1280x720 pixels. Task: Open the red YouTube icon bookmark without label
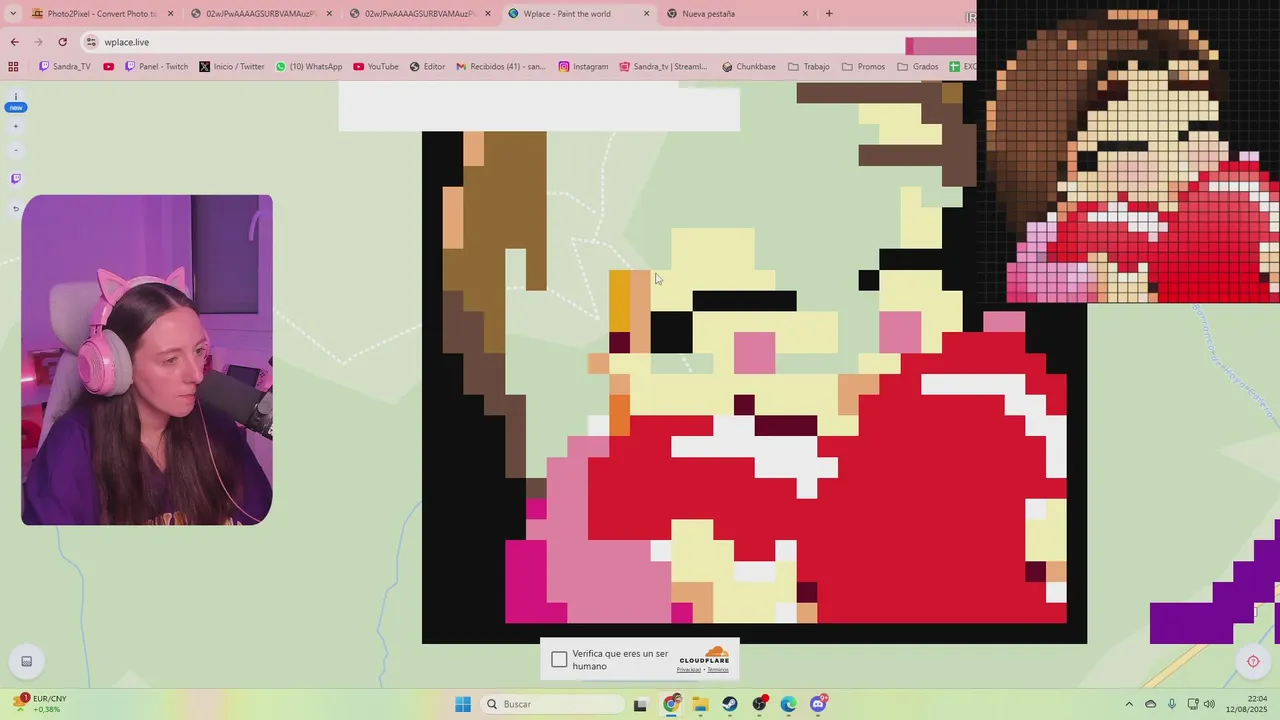(108, 67)
